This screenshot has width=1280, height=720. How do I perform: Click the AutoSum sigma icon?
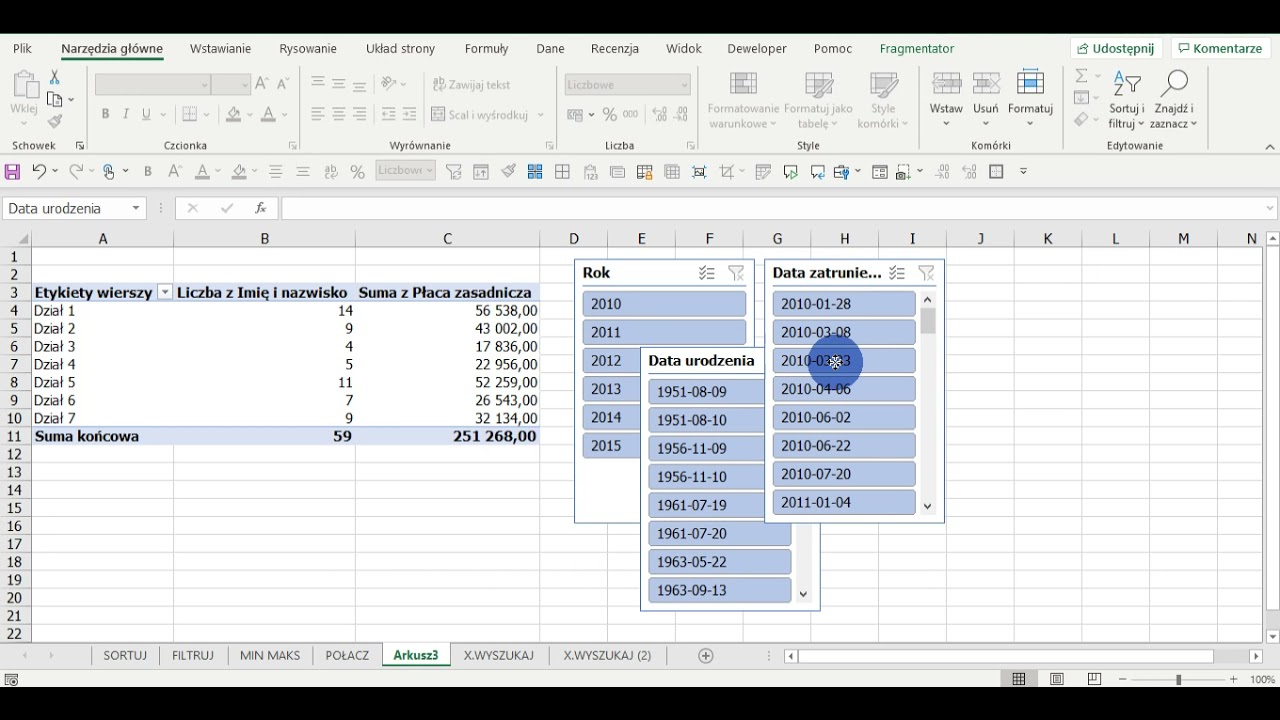pyautogui.click(x=1081, y=76)
